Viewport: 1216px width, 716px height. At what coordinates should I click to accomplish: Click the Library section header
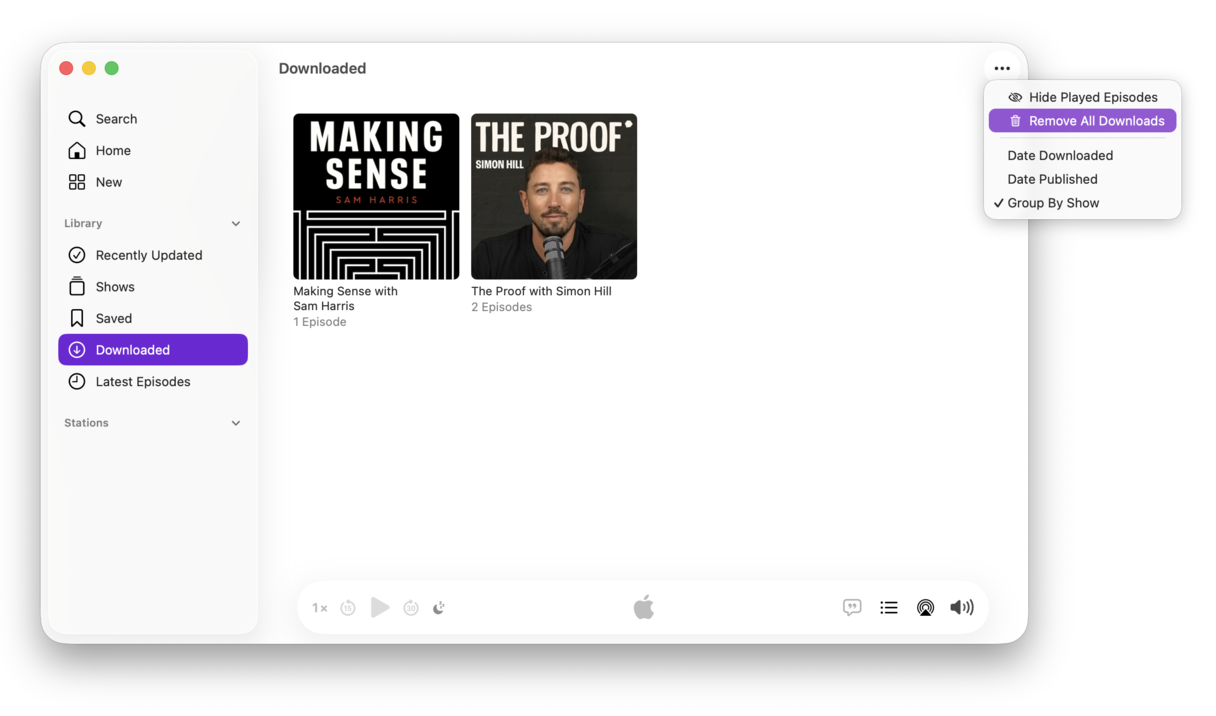click(83, 224)
